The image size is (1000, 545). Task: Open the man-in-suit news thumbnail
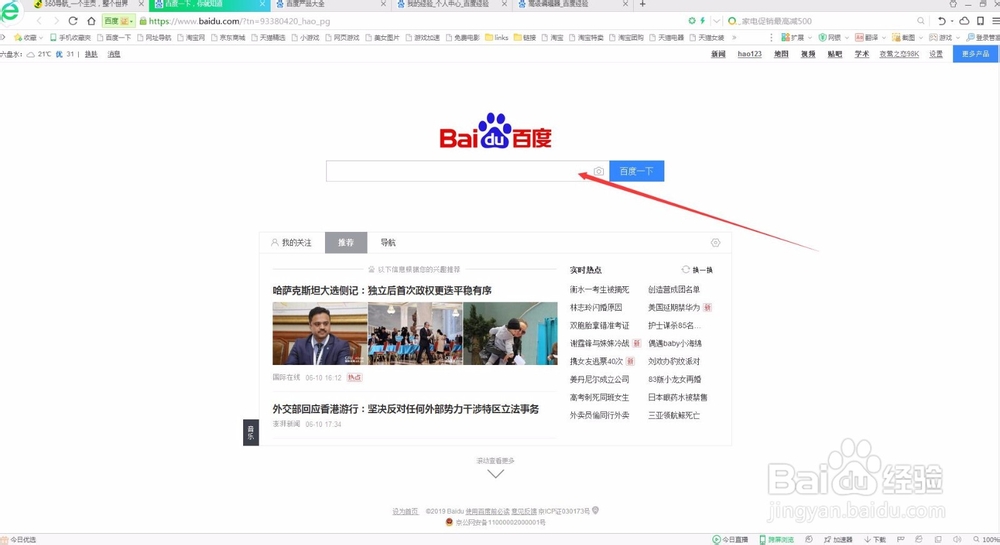pos(320,333)
